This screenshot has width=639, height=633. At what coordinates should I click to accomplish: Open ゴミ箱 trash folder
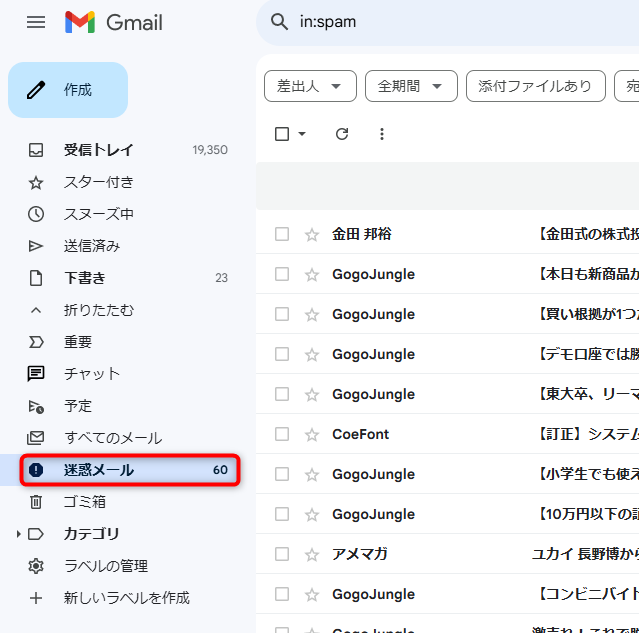[128, 502]
